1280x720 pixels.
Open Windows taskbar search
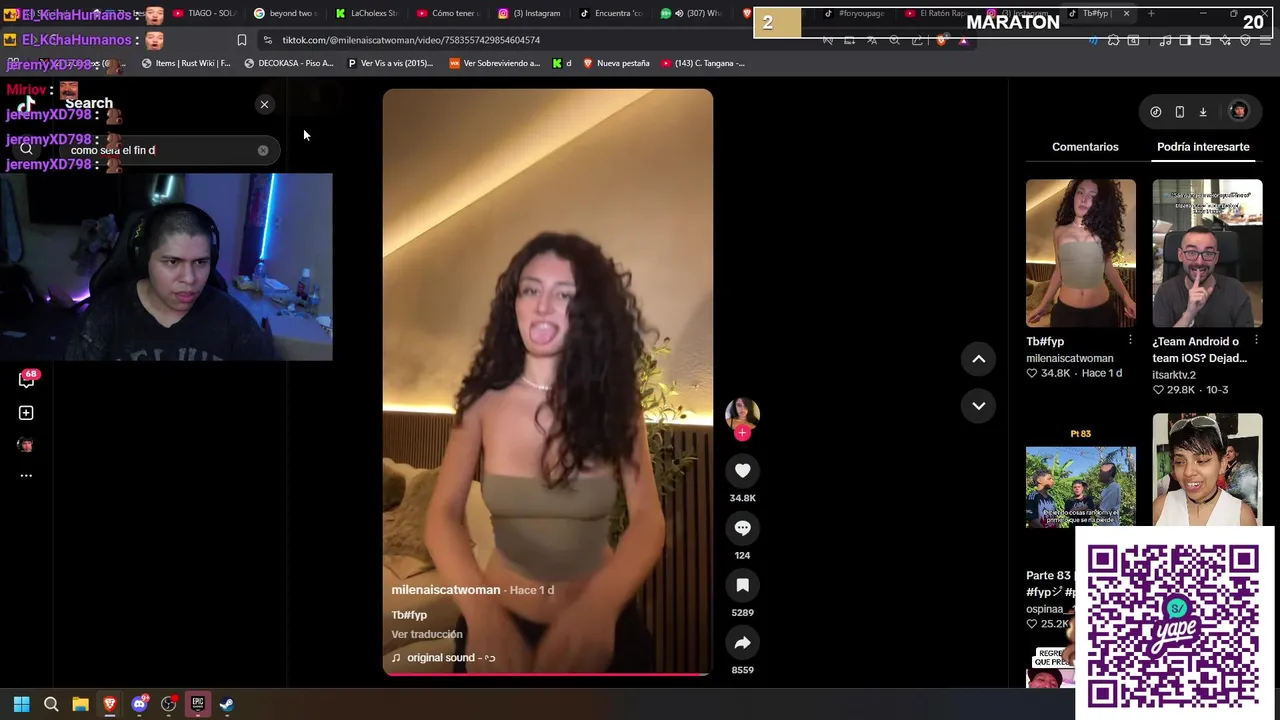pos(51,704)
